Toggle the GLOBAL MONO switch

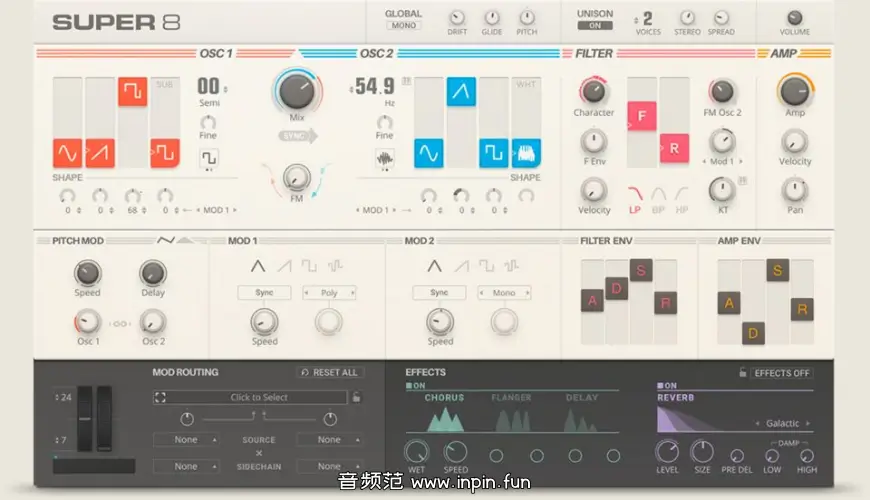(404, 25)
